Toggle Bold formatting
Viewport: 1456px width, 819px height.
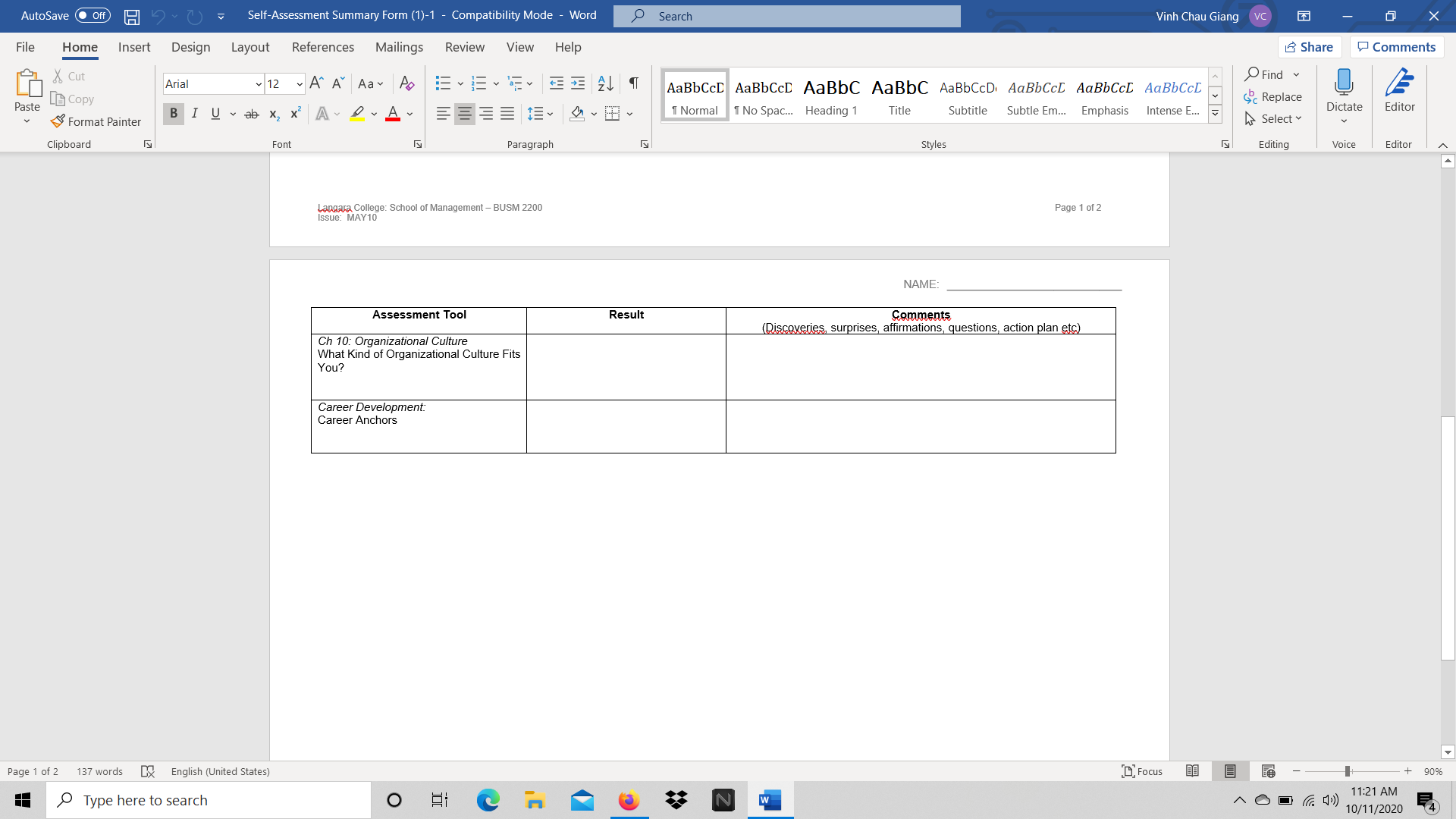[x=174, y=114]
